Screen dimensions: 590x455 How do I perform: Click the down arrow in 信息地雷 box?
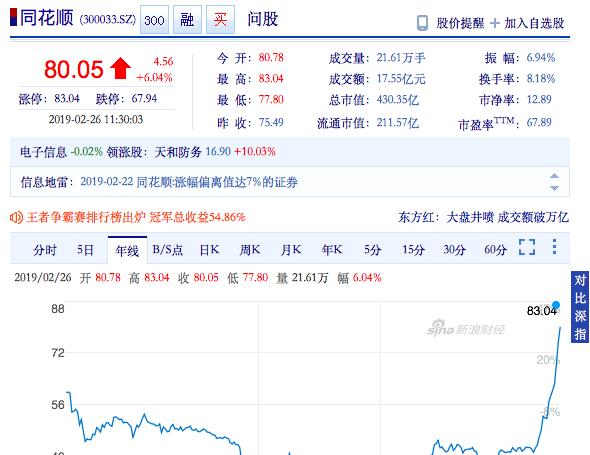554,188
